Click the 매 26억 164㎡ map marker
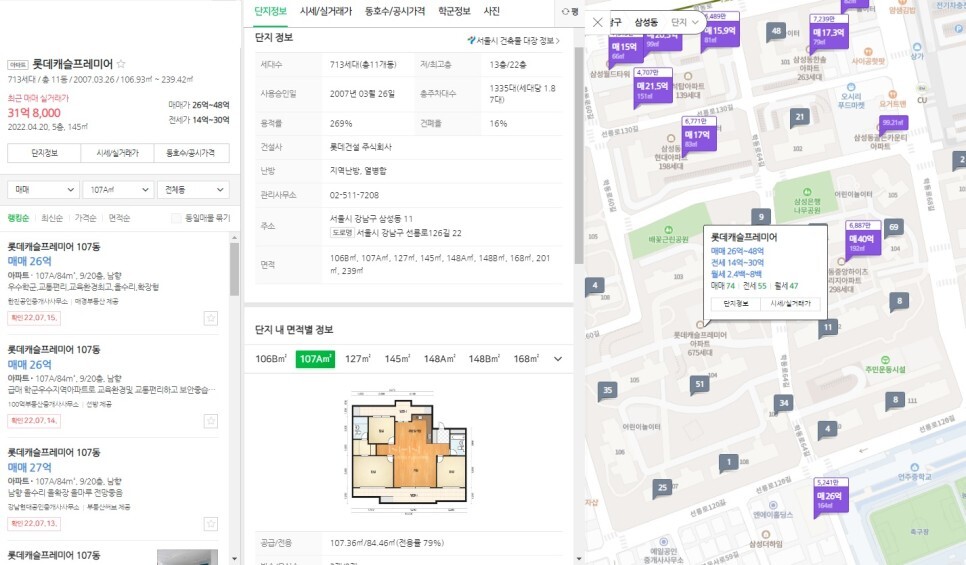966x565 pixels. click(x=831, y=496)
